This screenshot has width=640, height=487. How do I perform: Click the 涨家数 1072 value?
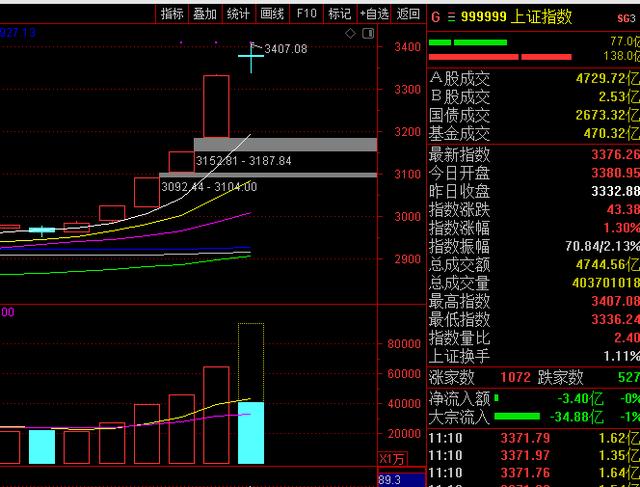click(516, 377)
